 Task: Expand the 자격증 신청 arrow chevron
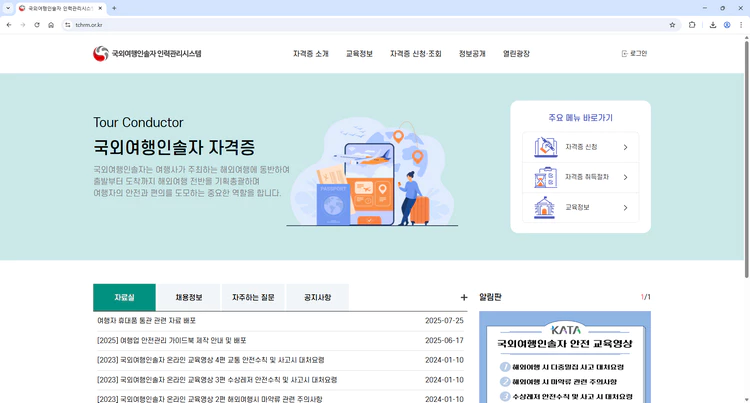click(x=625, y=148)
